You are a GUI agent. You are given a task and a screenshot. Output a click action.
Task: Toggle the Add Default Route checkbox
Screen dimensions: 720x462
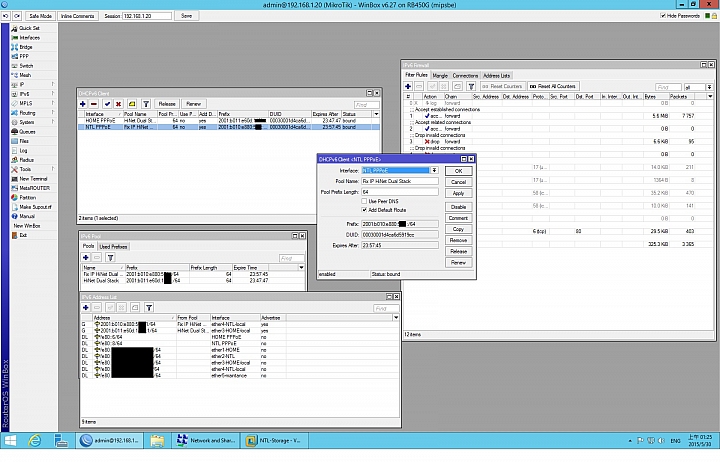pyautogui.click(x=364, y=210)
